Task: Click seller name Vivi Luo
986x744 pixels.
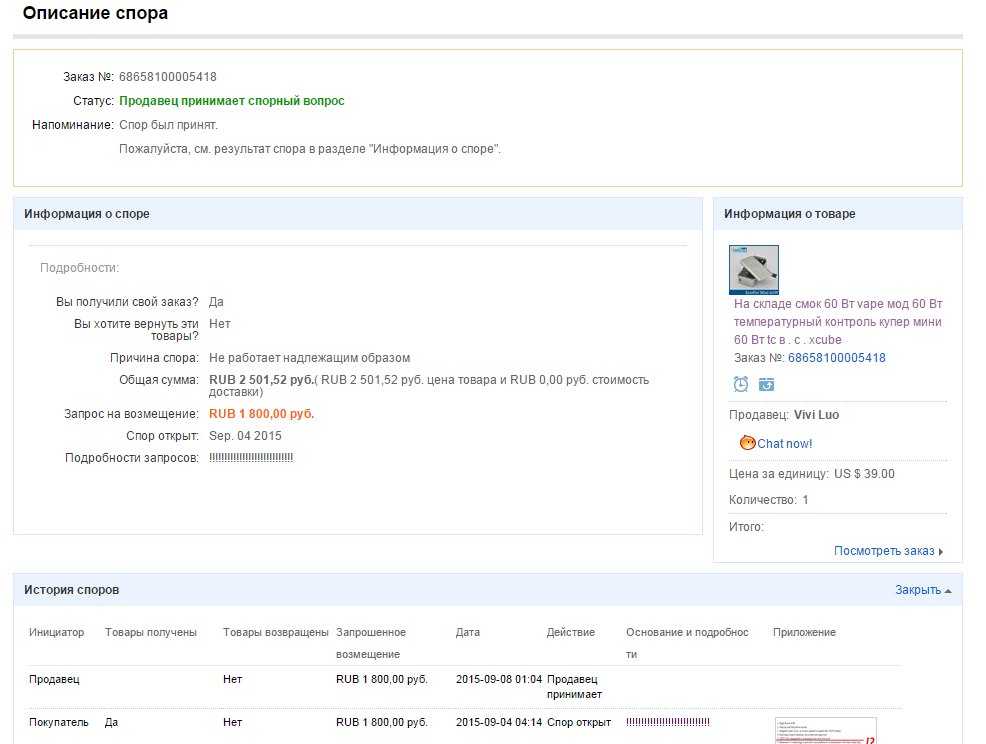Action: (x=816, y=415)
